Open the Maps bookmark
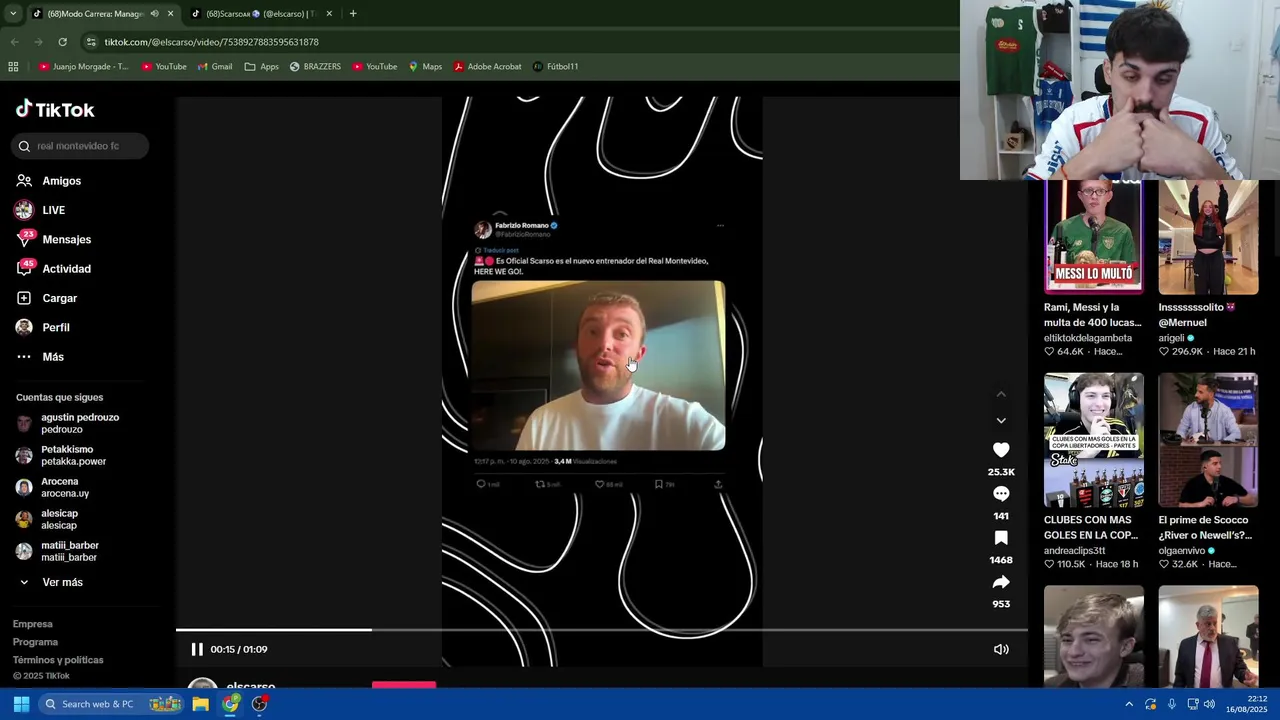This screenshot has width=1280, height=720. point(424,67)
